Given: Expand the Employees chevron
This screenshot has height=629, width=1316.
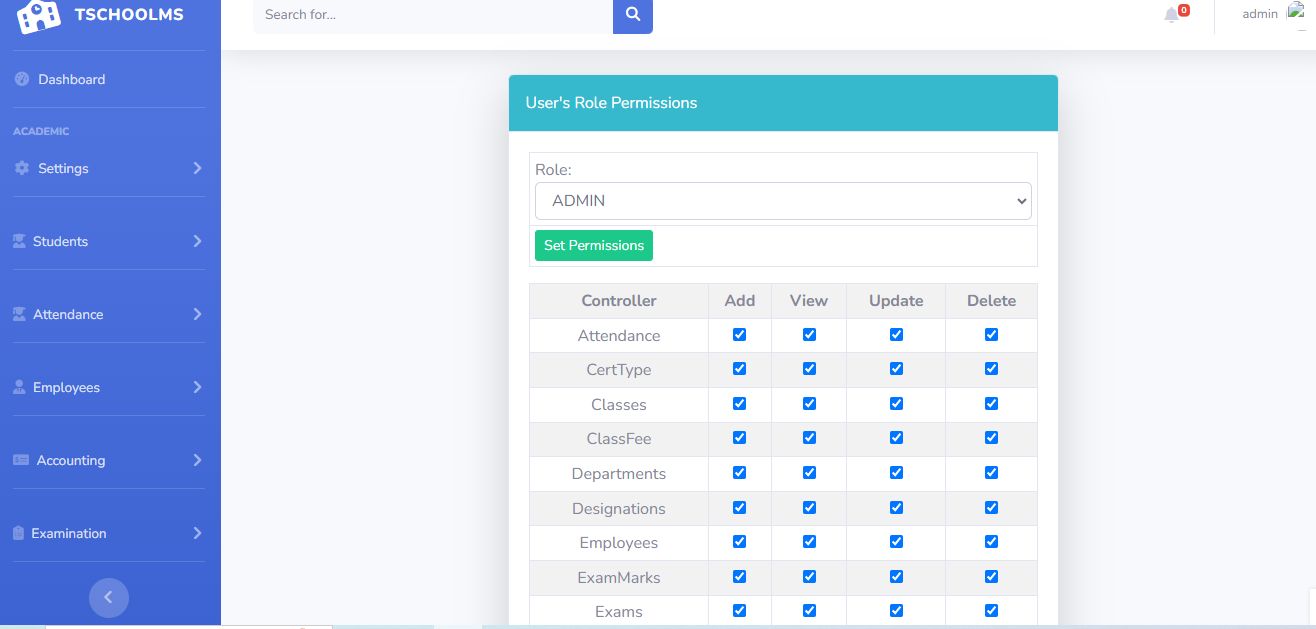Looking at the screenshot, I should [x=197, y=387].
